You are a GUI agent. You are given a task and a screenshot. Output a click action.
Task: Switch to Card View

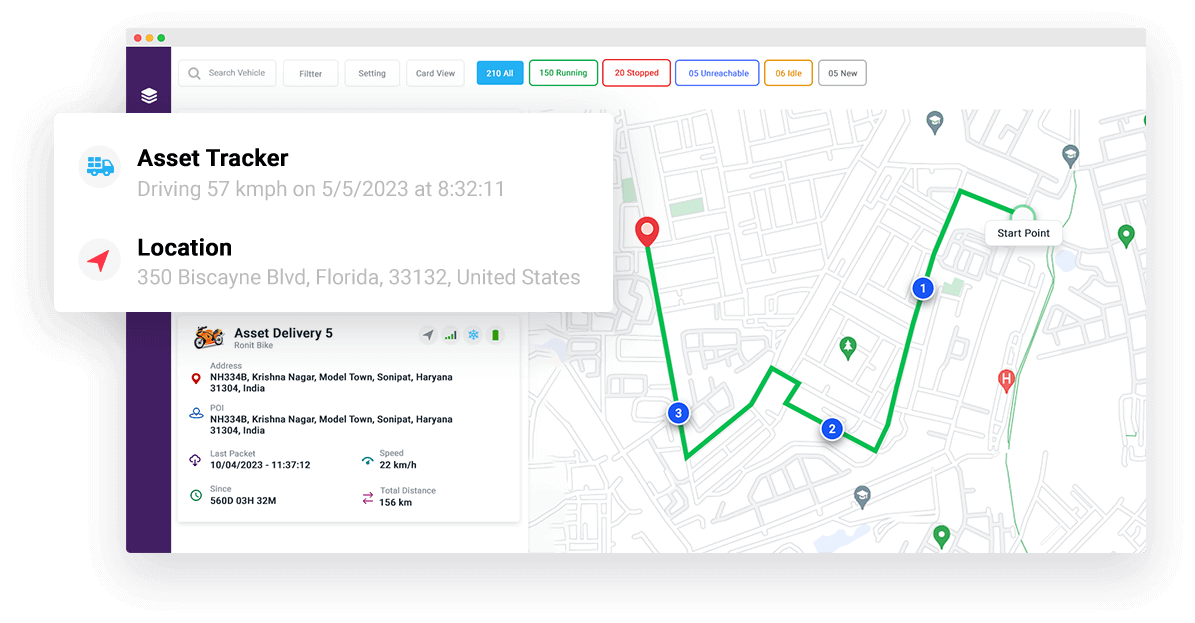435,73
